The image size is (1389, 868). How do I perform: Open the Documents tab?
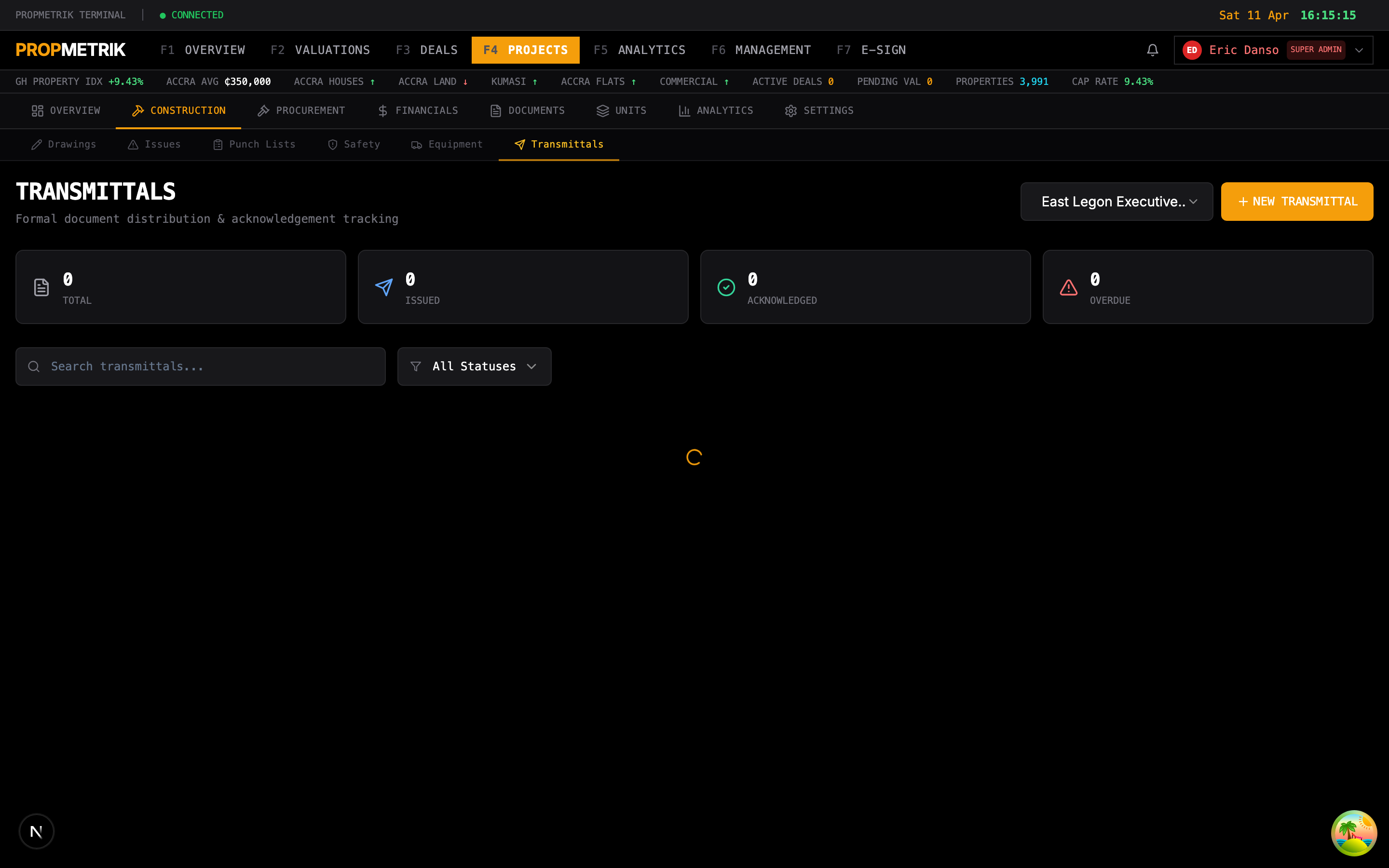pos(527,111)
